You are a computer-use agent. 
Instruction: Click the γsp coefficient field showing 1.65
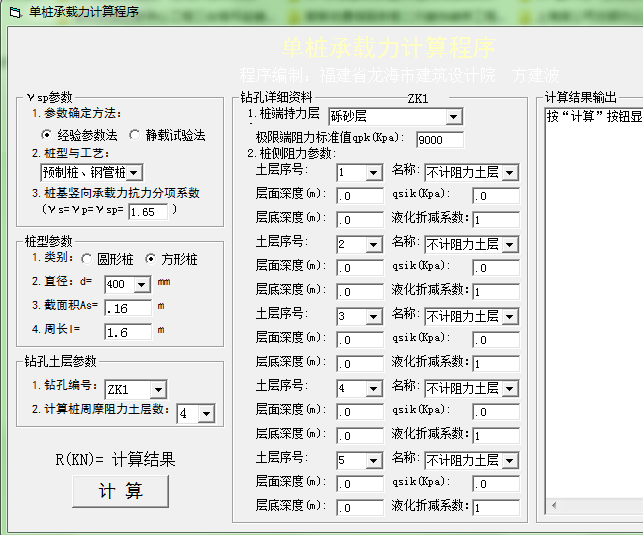click(x=148, y=211)
